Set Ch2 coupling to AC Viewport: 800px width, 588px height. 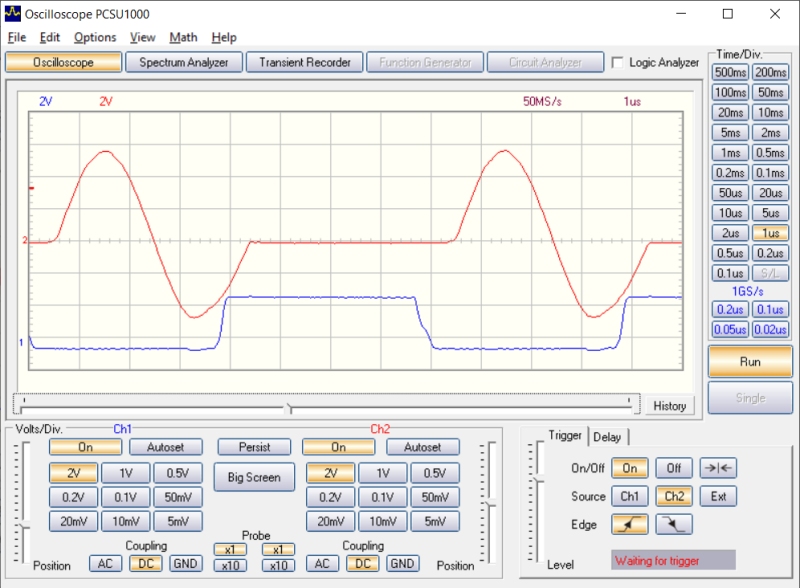(322, 564)
